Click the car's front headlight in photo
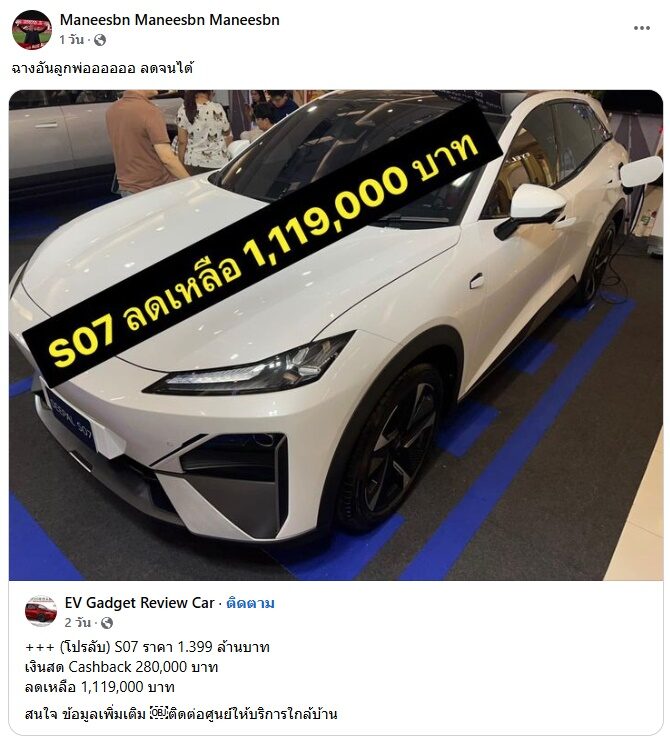Image resolution: width=670 pixels, height=744 pixels. tap(251, 369)
